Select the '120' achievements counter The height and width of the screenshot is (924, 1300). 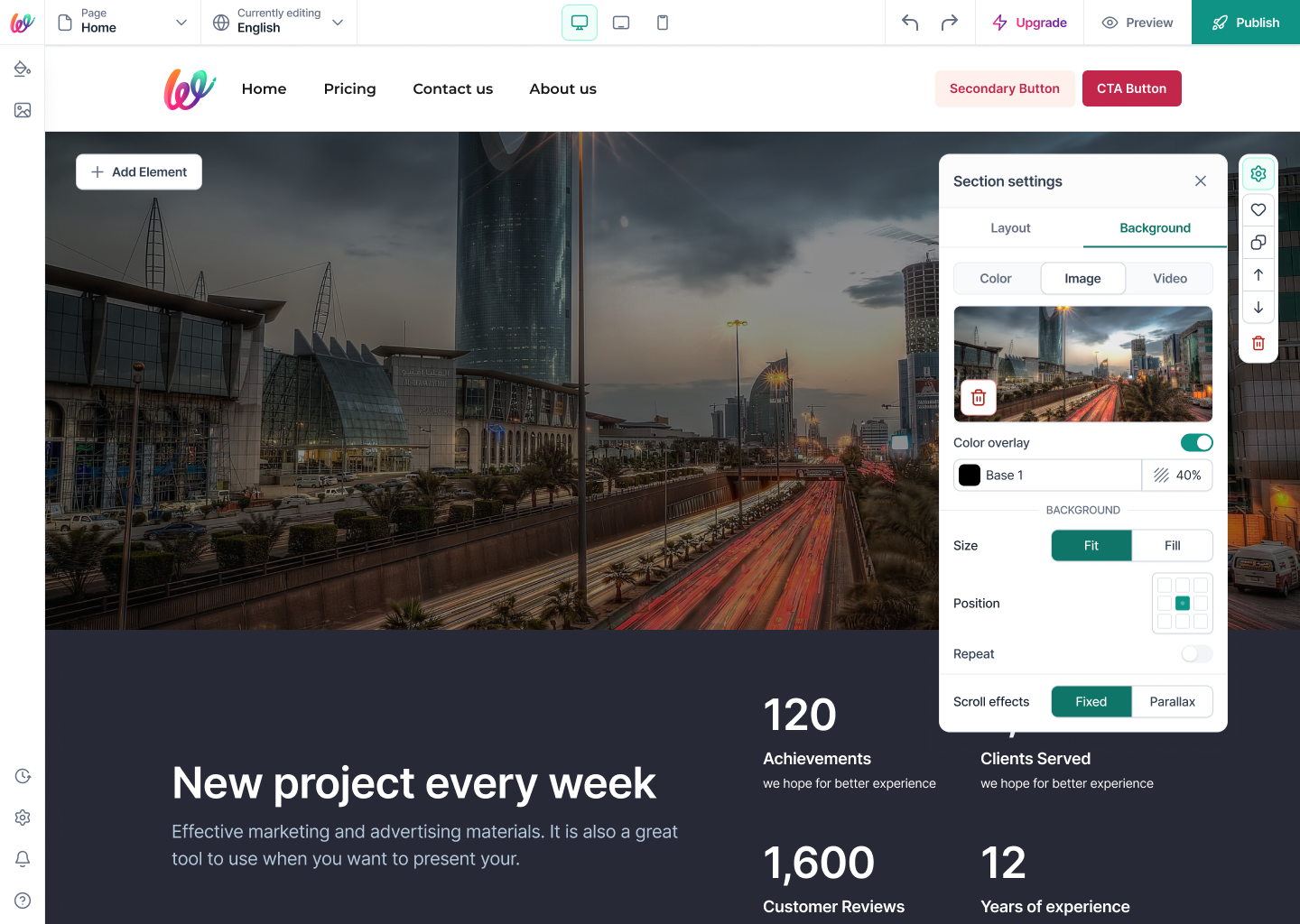tap(800, 715)
